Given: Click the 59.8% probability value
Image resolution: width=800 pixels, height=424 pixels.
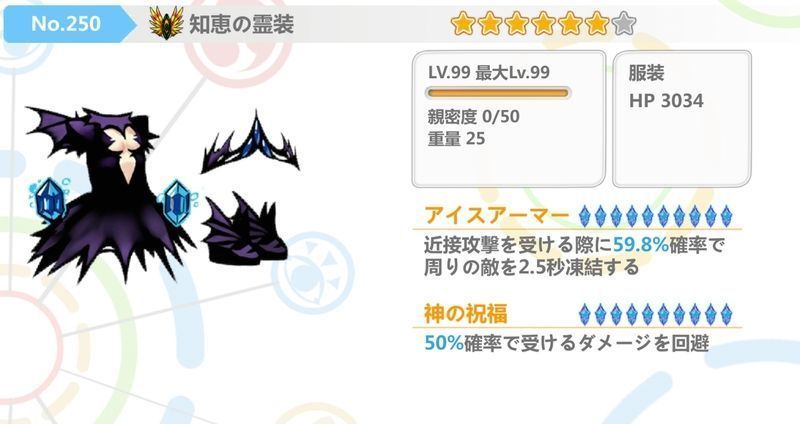Looking at the screenshot, I should 641,245.
